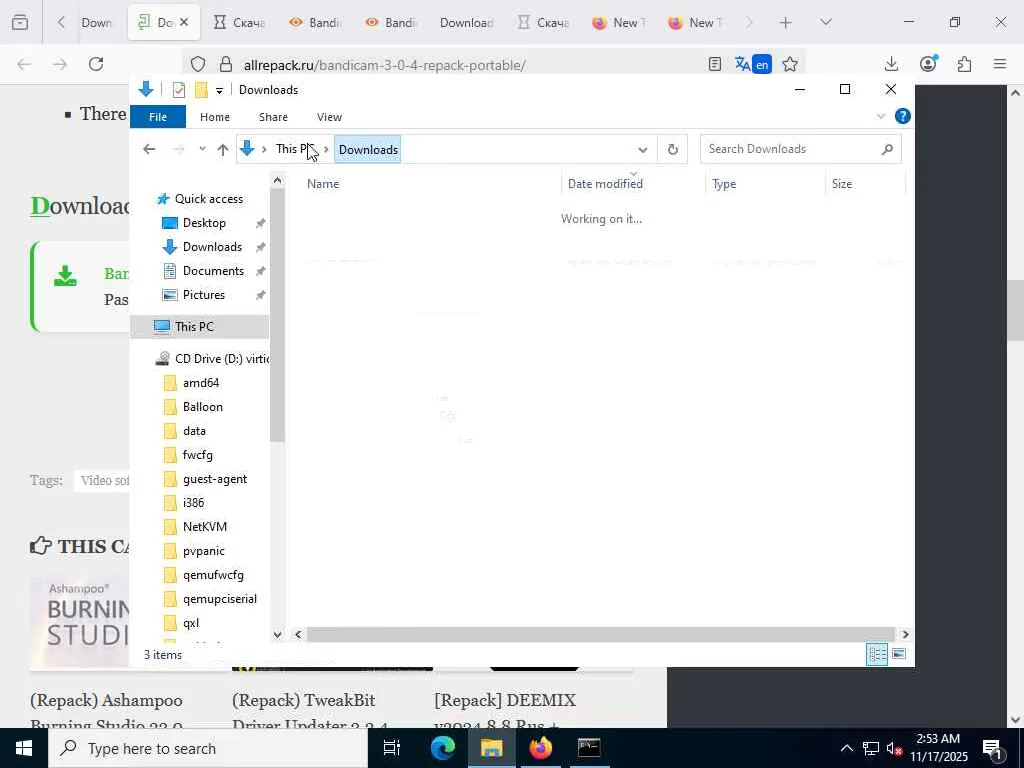The height and width of the screenshot is (768, 1024).
Task: Open the View ribbon tab
Action: [x=329, y=117]
